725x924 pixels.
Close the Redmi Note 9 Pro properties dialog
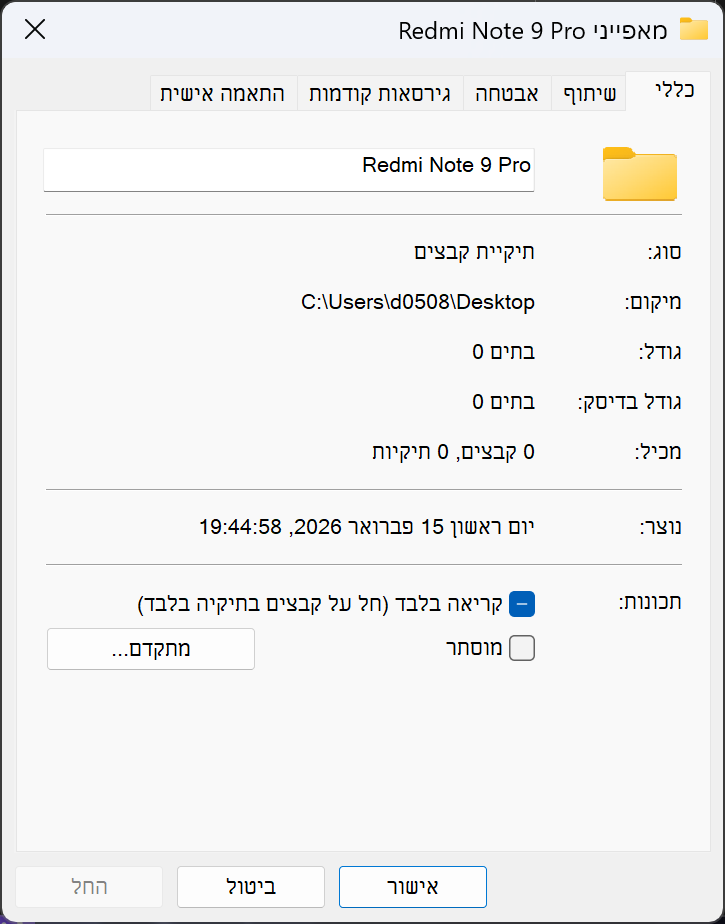tap(35, 30)
